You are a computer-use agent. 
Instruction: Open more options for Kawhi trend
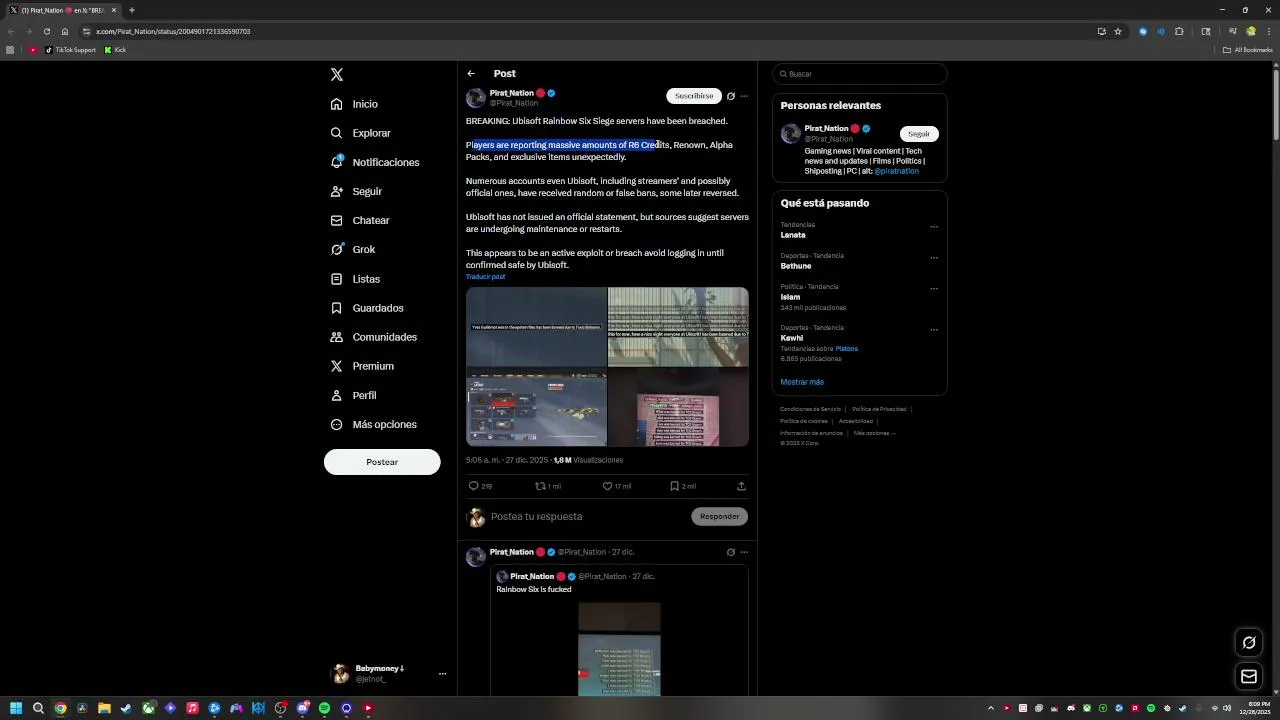pyautogui.click(x=934, y=330)
